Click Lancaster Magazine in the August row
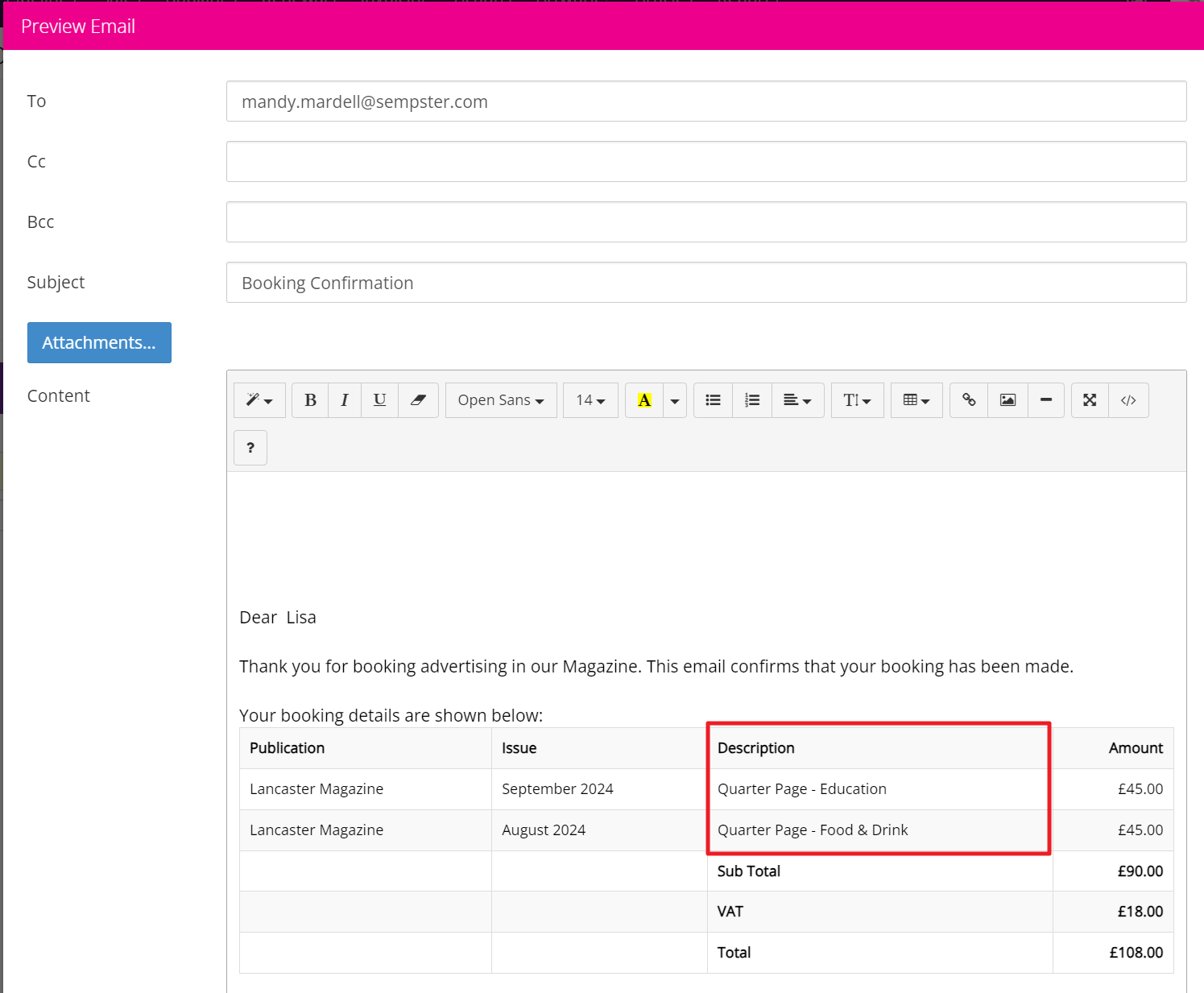 [x=366, y=830]
